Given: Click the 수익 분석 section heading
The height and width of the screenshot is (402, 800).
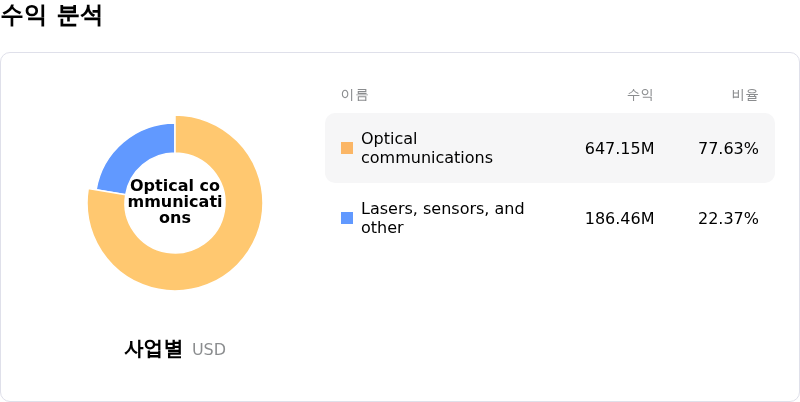Looking at the screenshot, I should [x=52, y=17].
